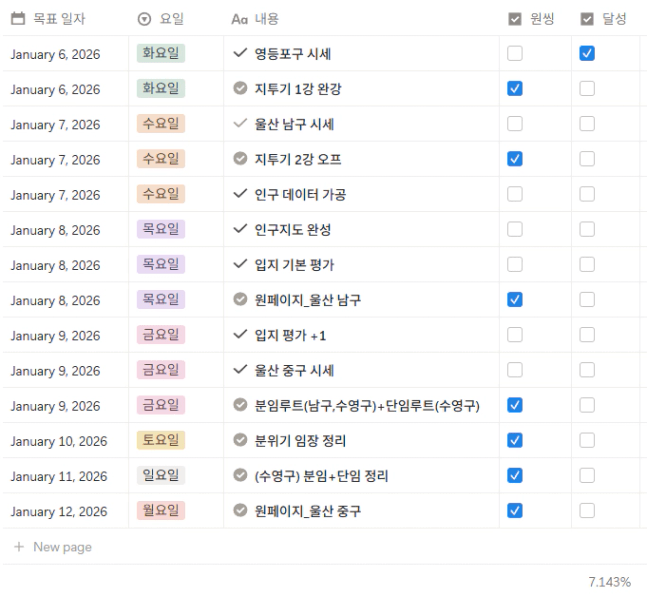Uncheck 원씽 checkbox for 지투기 2강 오프

(x=515, y=159)
